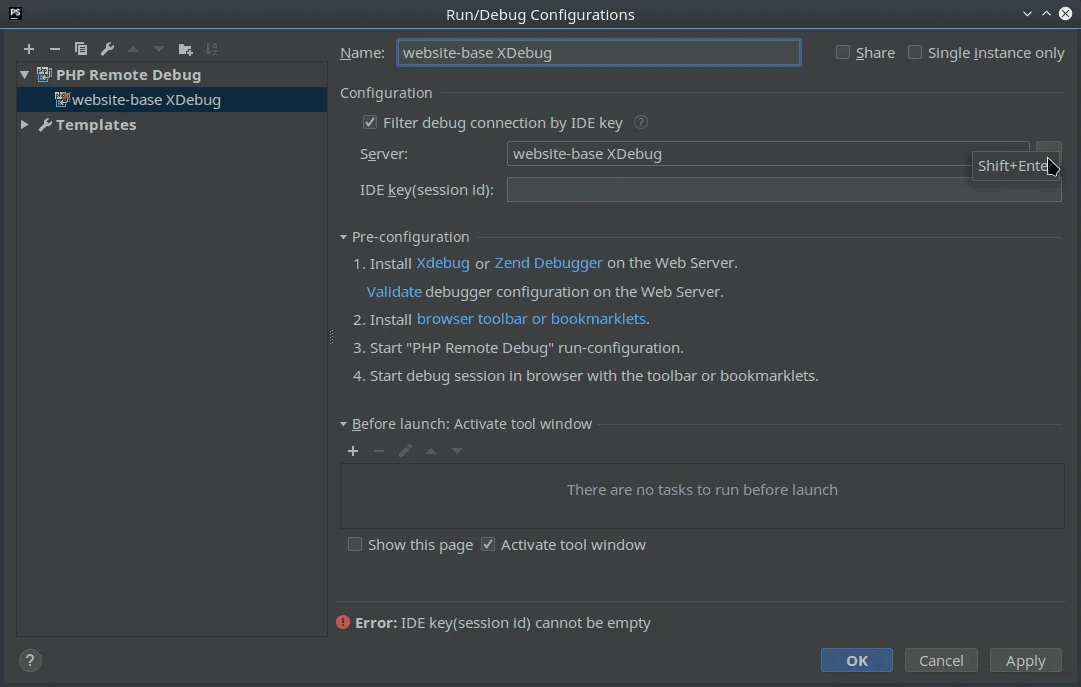Disable Activate tool window
The image size is (1081, 687).
point(488,544)
